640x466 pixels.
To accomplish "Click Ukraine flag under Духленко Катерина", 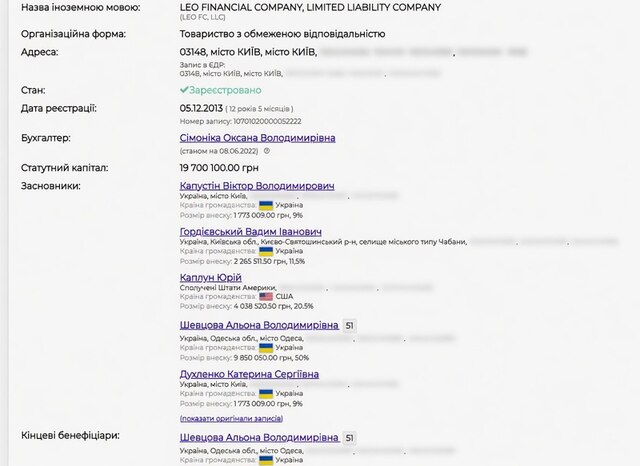I will click(266, 394).
